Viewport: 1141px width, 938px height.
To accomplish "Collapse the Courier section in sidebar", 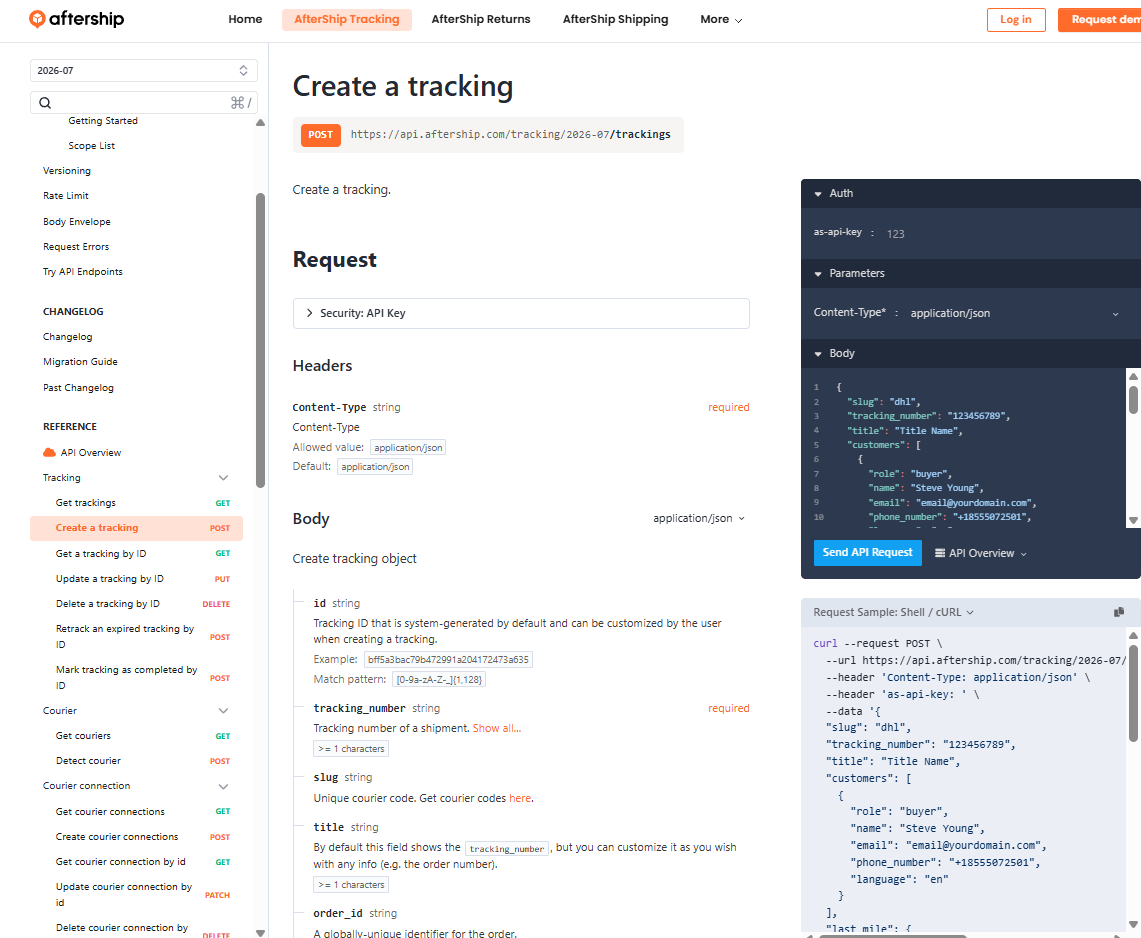I will (x=223, y=711).
